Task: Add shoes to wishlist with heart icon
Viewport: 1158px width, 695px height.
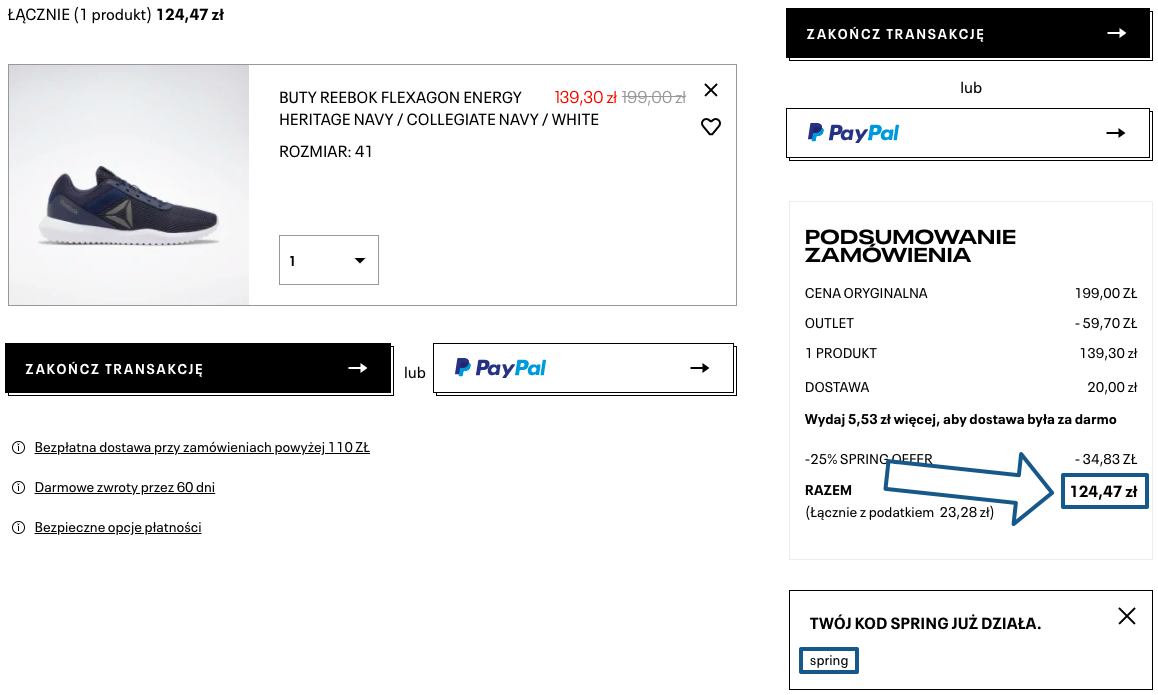Action: tap(711, 127)
